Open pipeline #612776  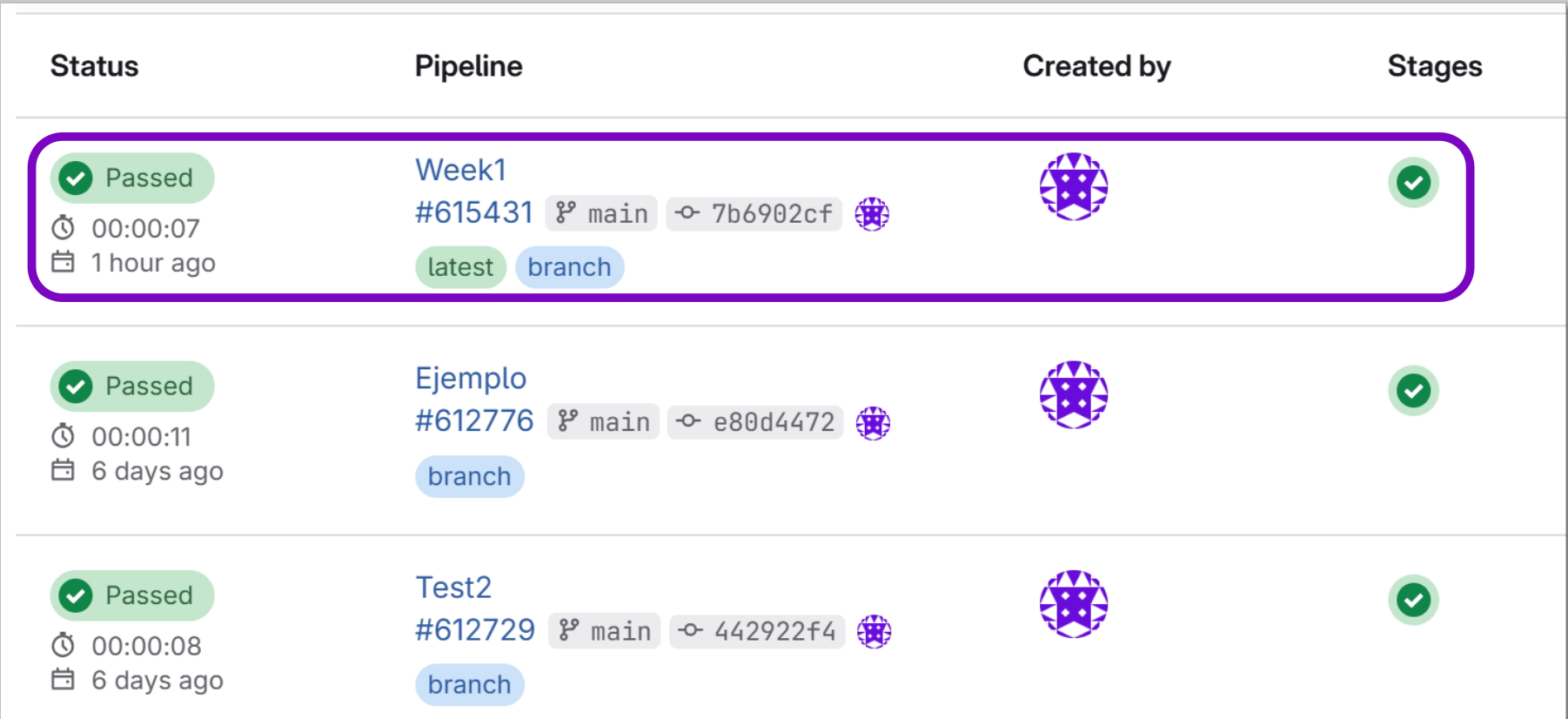[474, 421]
